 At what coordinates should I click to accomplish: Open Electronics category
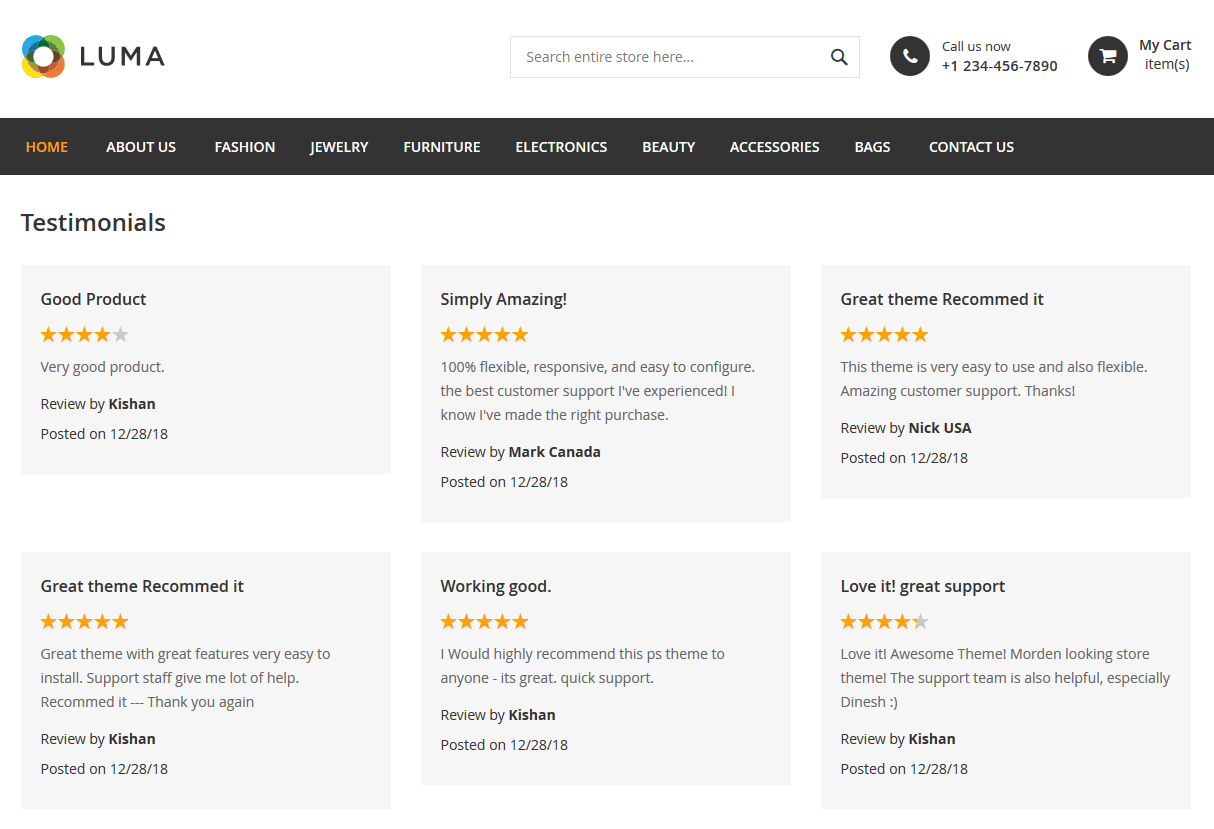coord(561,147)
